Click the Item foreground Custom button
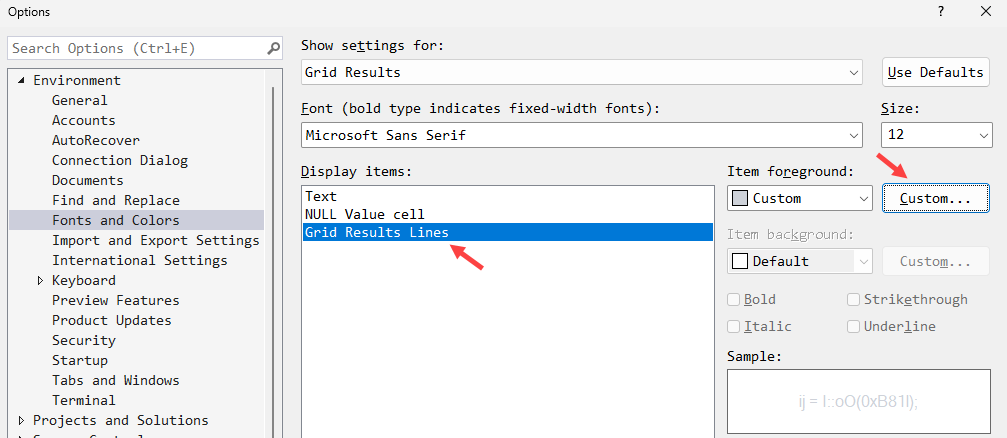The height and width of the screenshot is (438, 1007). [x=935, y=198]
